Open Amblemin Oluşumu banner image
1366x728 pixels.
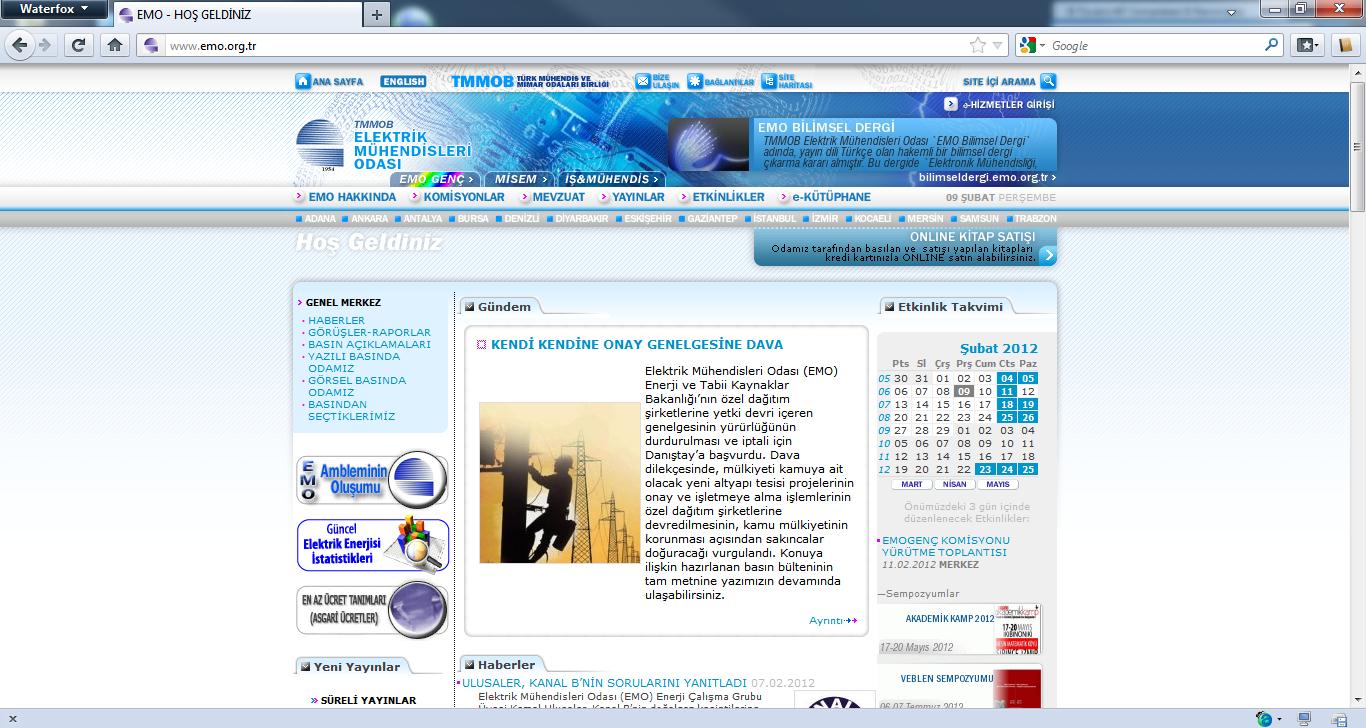(372, 480)
